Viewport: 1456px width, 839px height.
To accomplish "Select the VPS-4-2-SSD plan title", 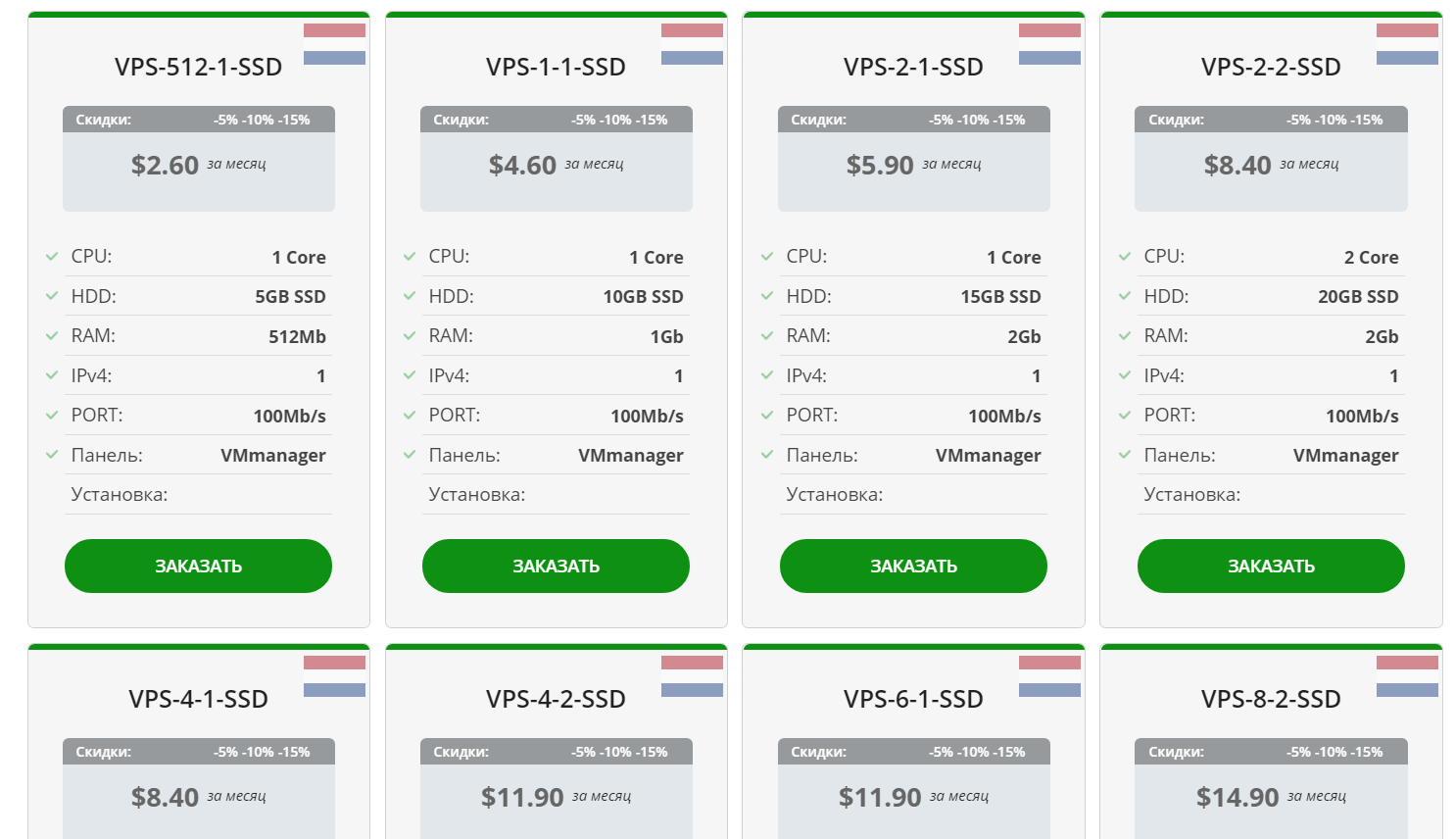I will [556, 699].
